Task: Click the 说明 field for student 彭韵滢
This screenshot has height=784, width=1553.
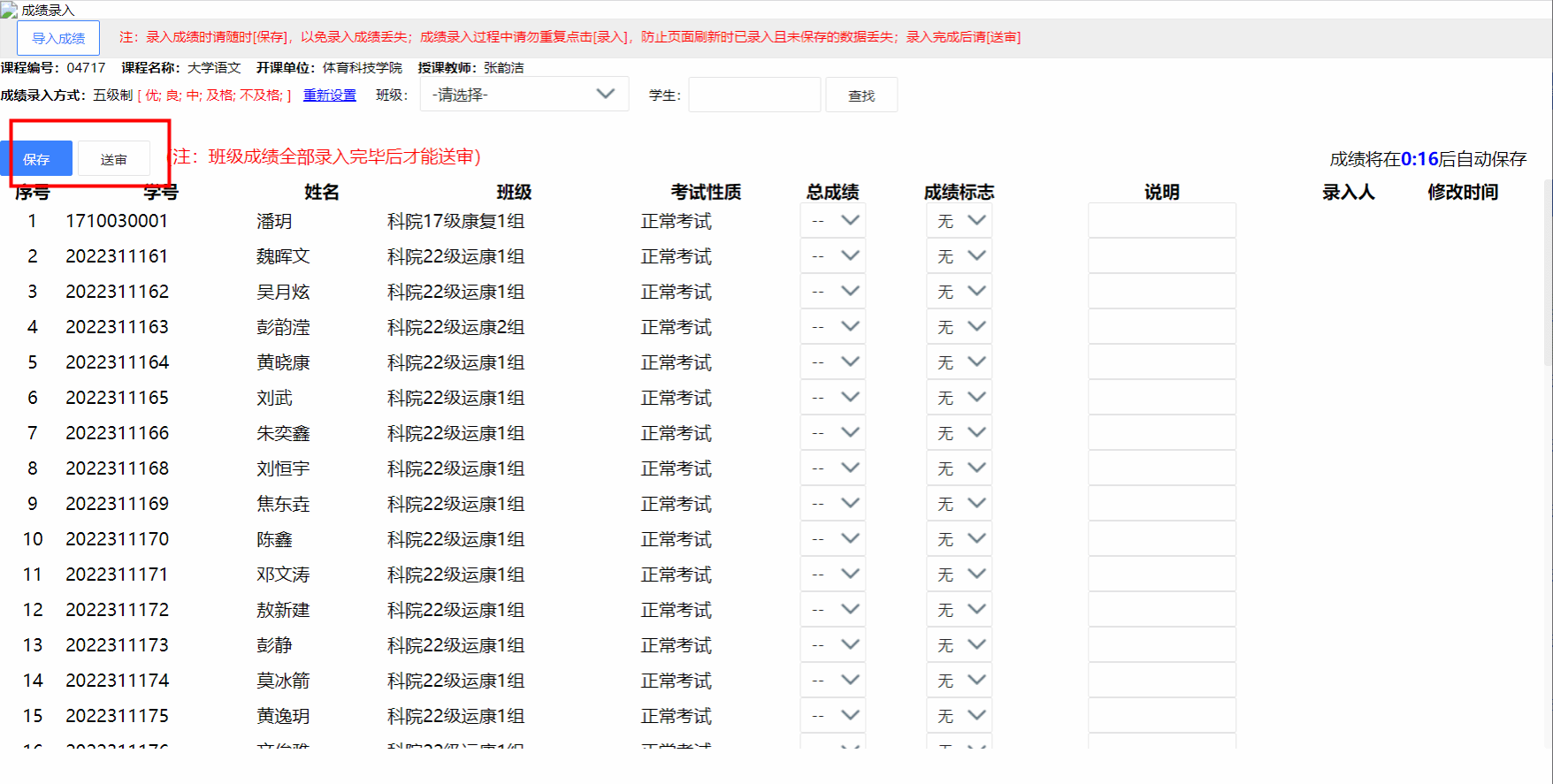Action: point(1161,327)
